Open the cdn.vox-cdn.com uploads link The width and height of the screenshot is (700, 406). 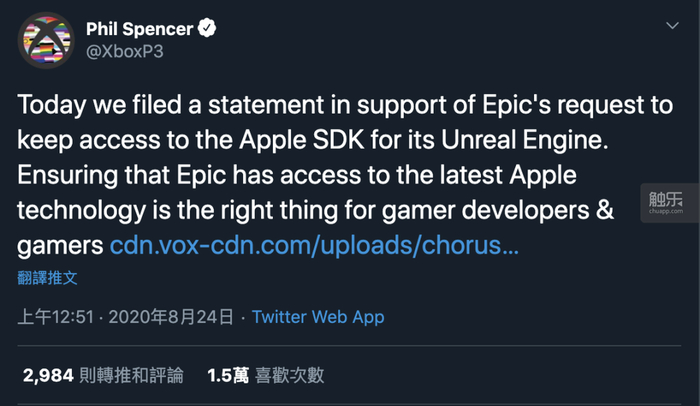tap(314, 245)
